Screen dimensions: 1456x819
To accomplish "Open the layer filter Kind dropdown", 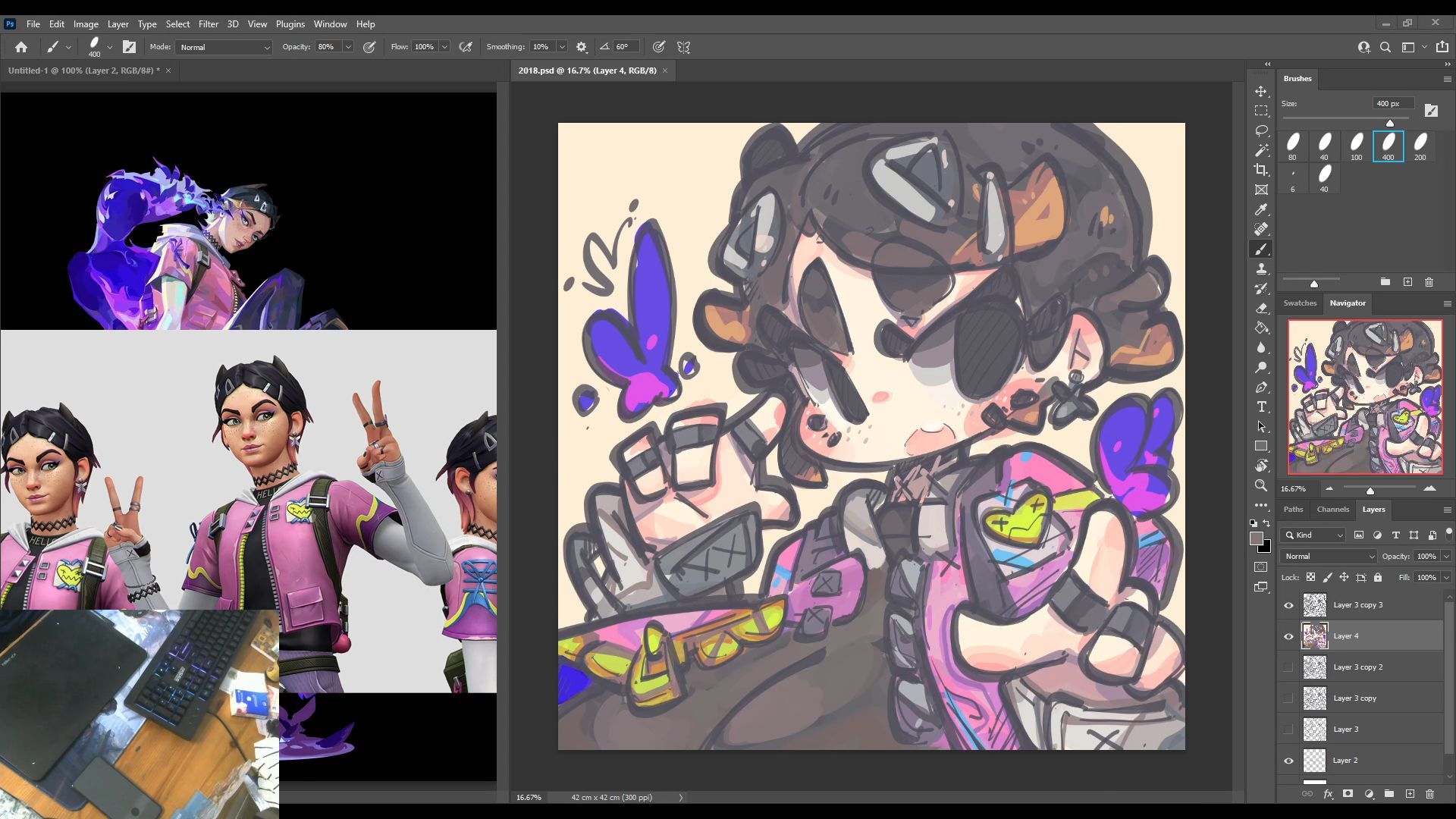I will 1313,535.
